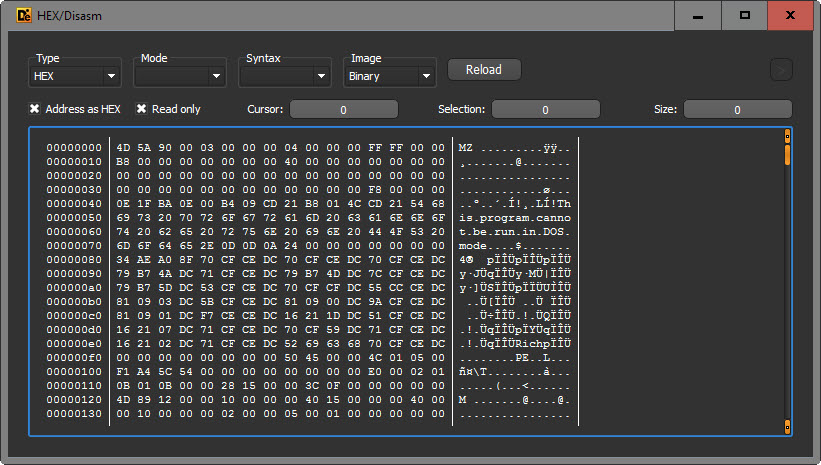Click byte F8 in row 00000030
This screenshot has height=465, width=821.
tap(375, 190)
